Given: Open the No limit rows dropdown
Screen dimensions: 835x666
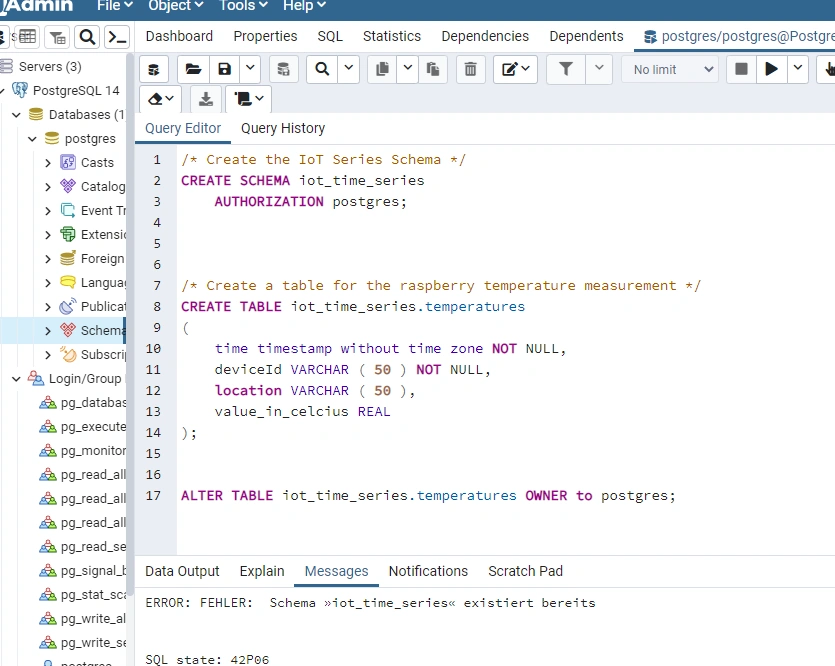Looking at the screenshot, I should (672, 70).
